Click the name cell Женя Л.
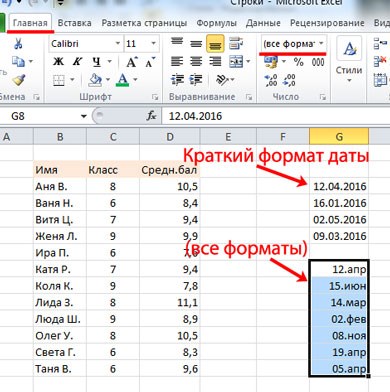This screenshot has height=392, width=390. coord(60,236)
